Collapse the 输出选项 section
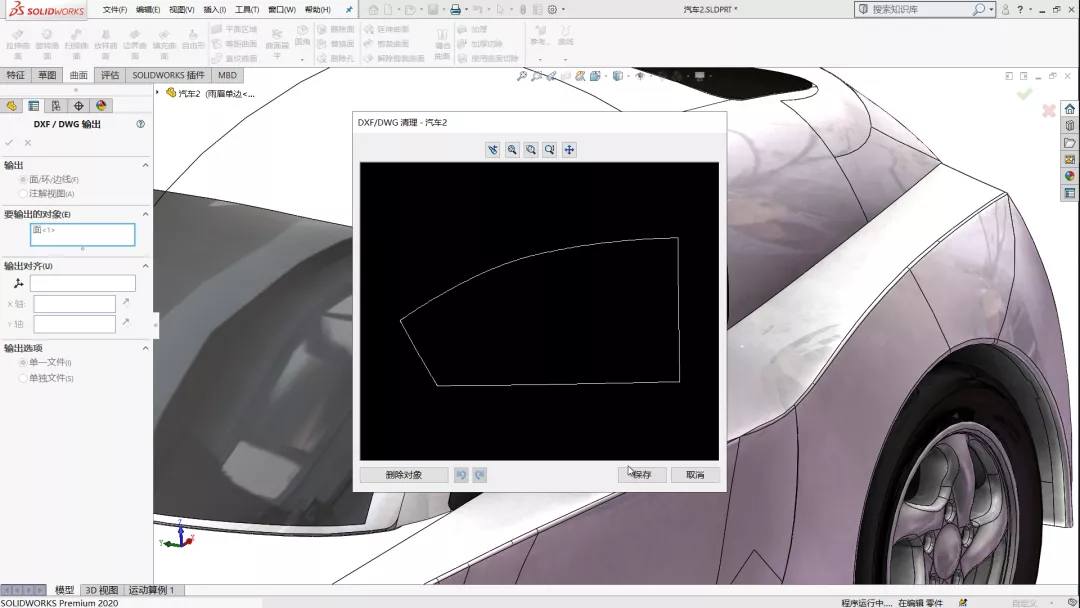The image size is (1080, 608). point(145,348)
